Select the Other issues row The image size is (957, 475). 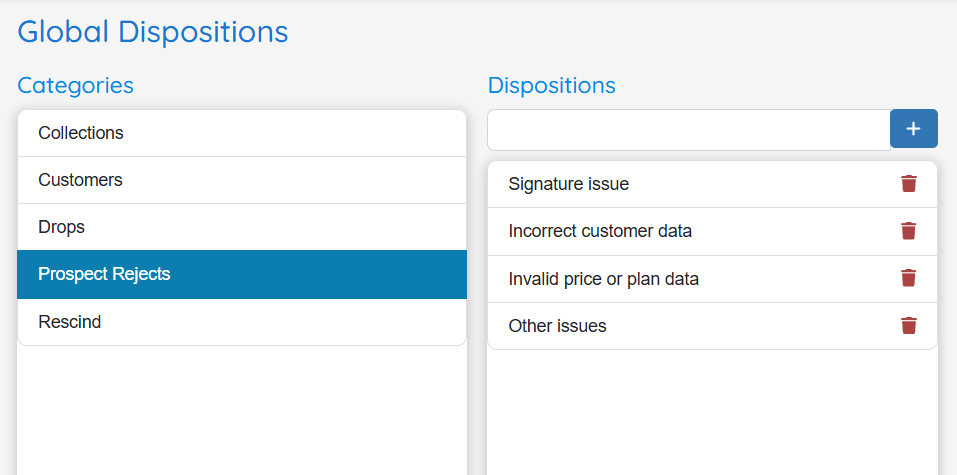pos(712,326)
